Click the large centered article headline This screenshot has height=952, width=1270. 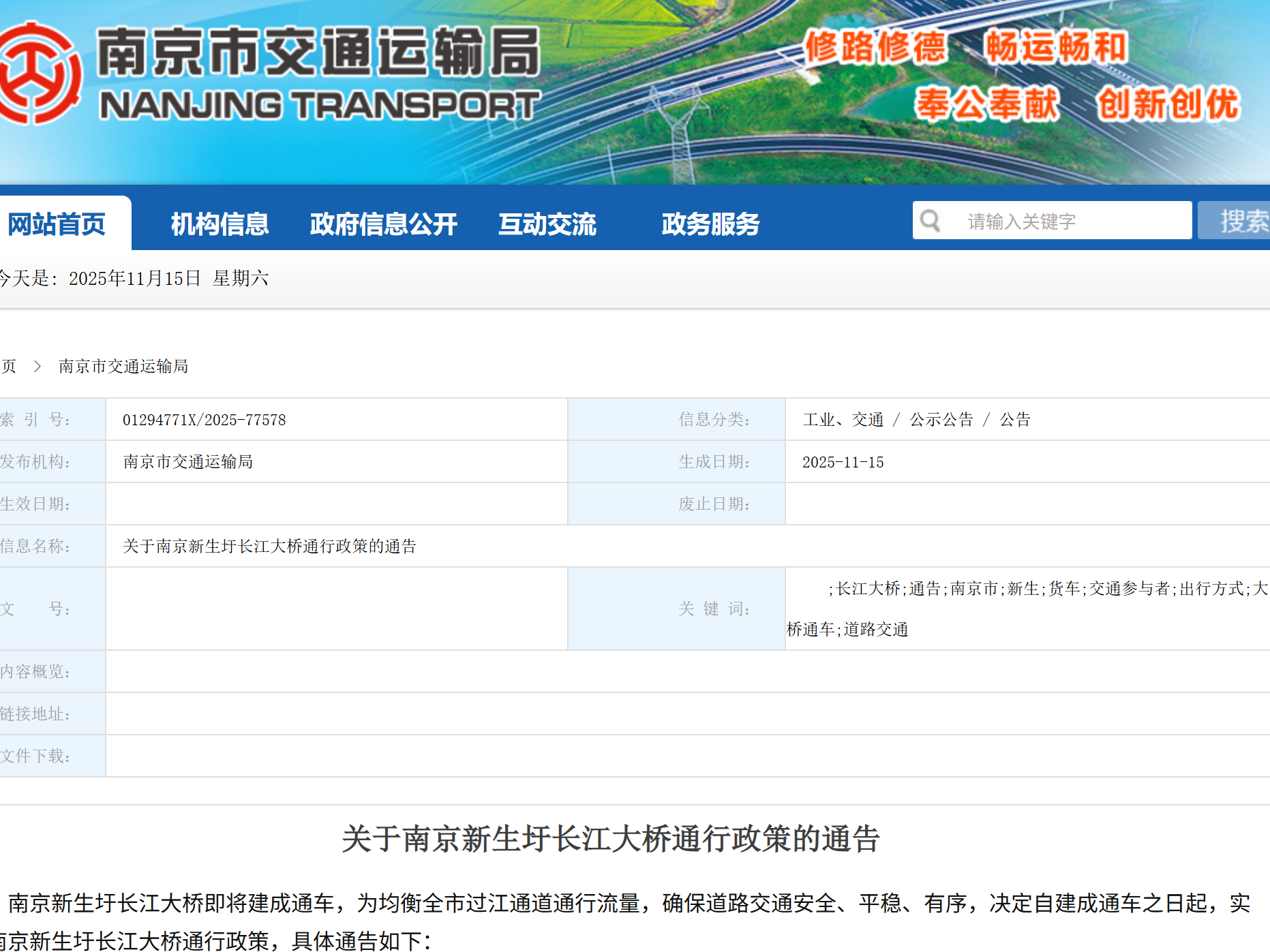(611, 839)
